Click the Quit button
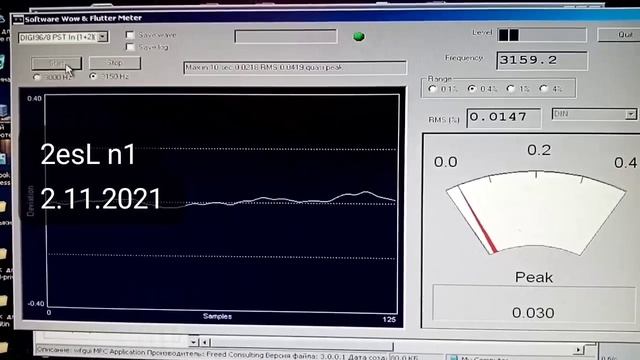This screenshot has width=640, height=360. [x=620, y=35]
